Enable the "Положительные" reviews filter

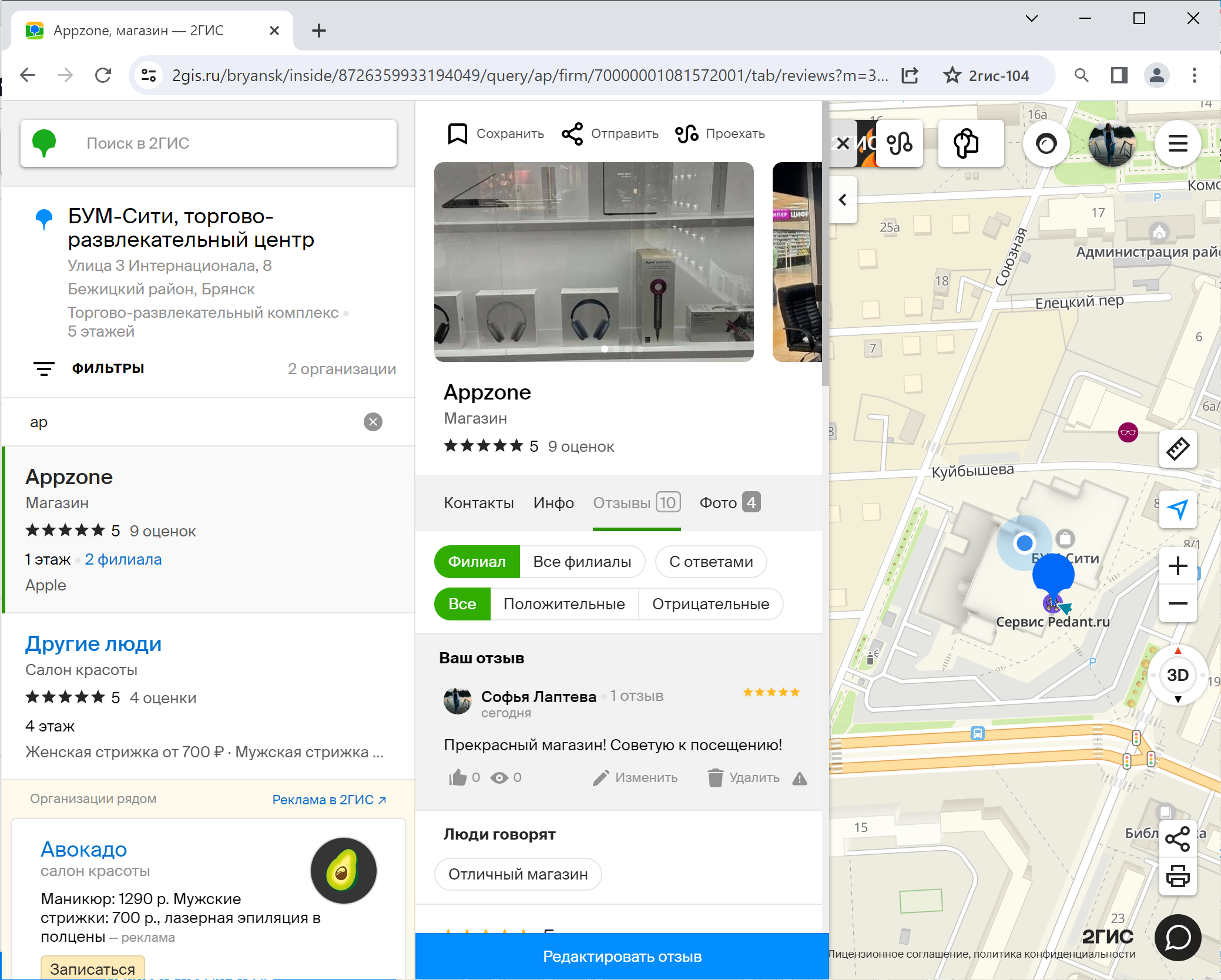coord(563,604)
